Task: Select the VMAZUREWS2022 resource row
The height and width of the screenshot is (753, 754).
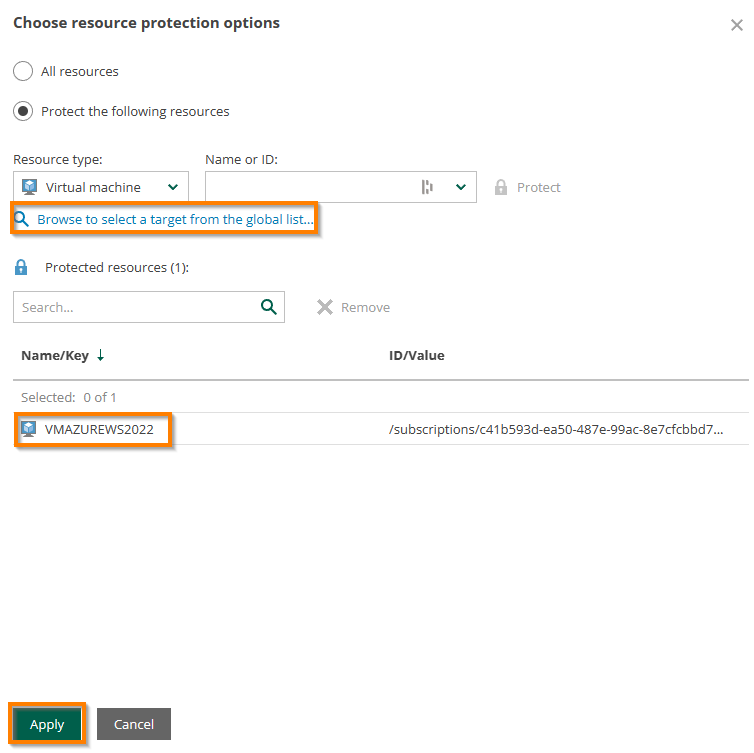Action: [99, 429]
